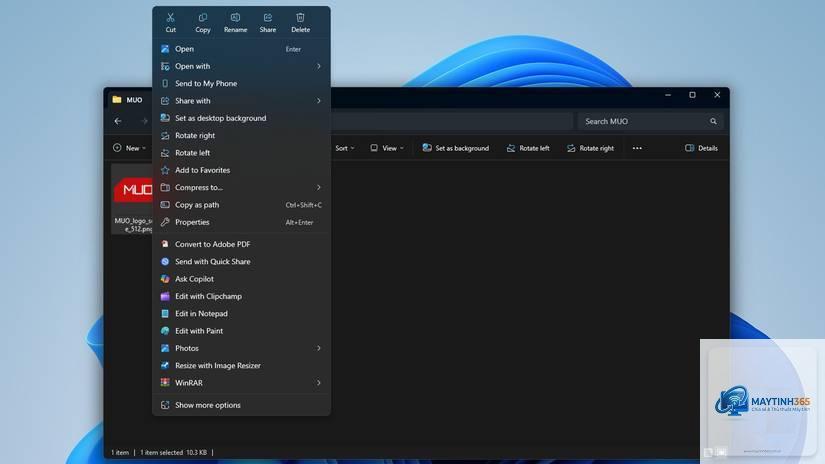The height and width of the screenshot is (464, 825).
Task: Open the View dropdown in File Explorer
Action: pos(387,148)
